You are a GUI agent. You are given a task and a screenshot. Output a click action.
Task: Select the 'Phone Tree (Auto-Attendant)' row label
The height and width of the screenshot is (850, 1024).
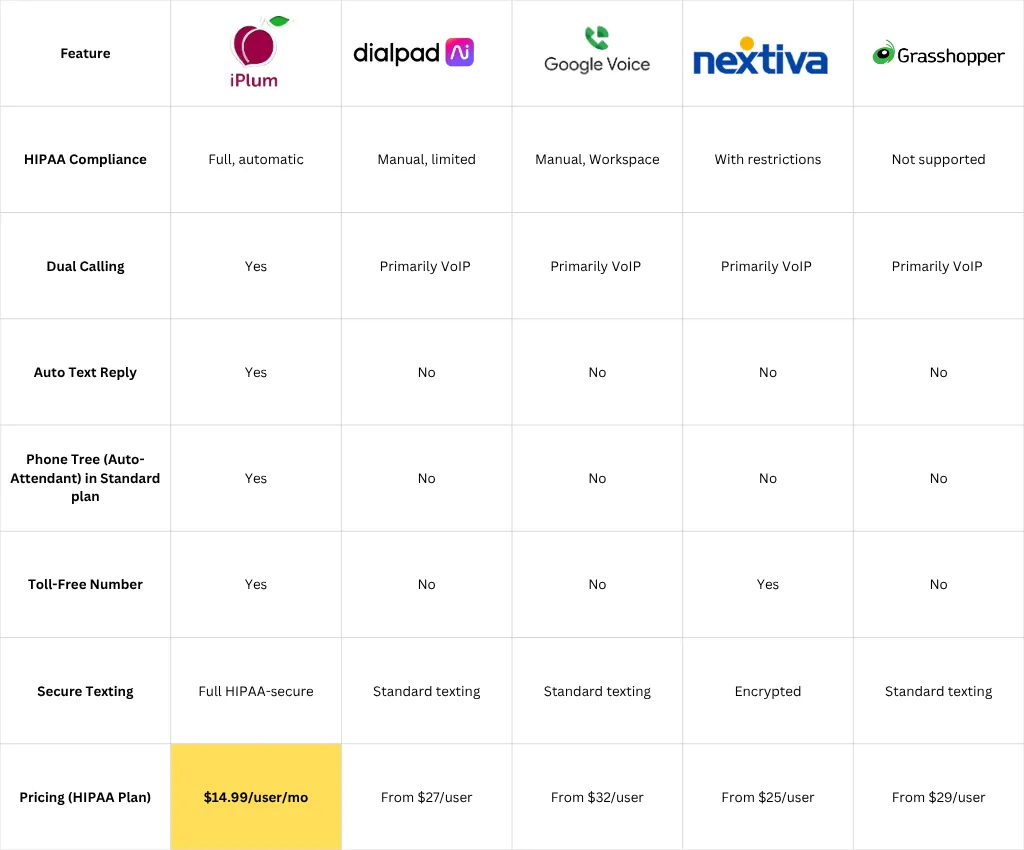click(x=85, y=478)
